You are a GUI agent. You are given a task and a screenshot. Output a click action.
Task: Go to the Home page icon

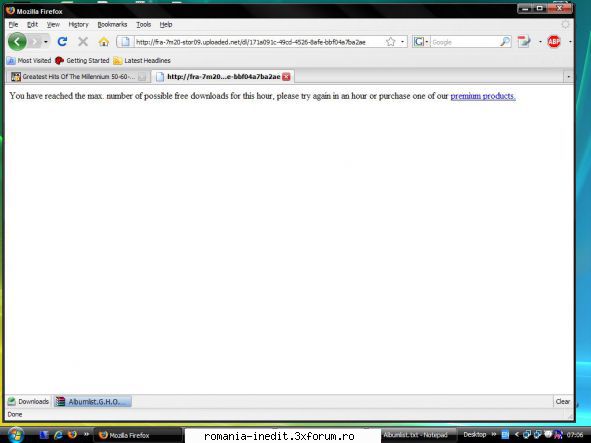(104, 41)
